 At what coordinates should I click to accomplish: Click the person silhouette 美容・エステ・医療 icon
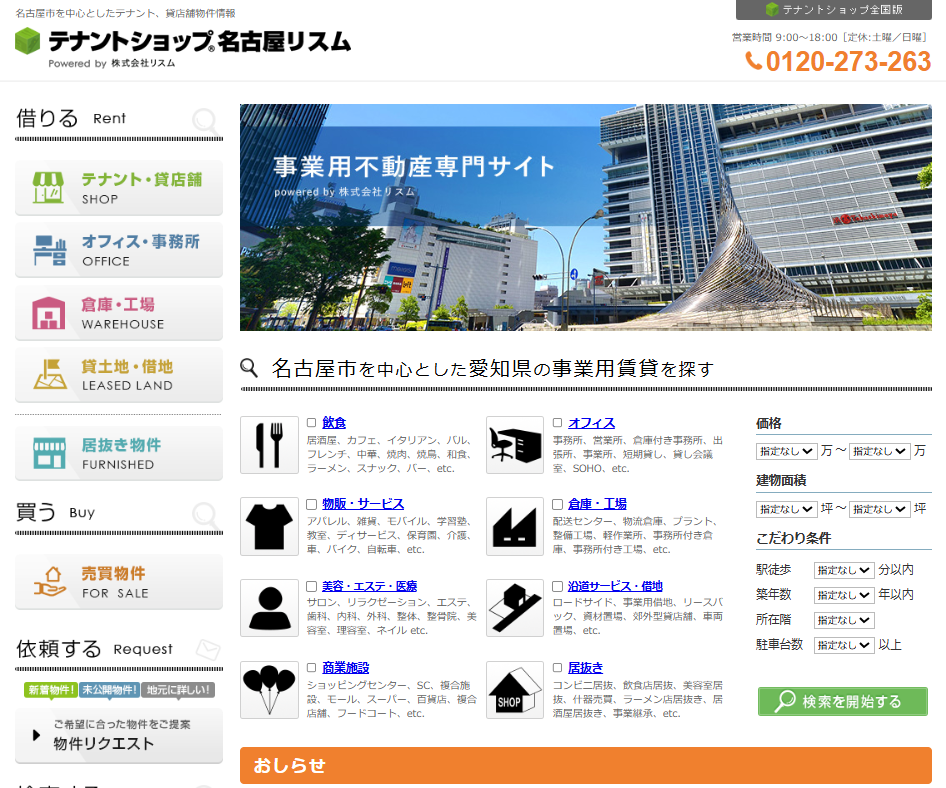click(x=269, y=608)
